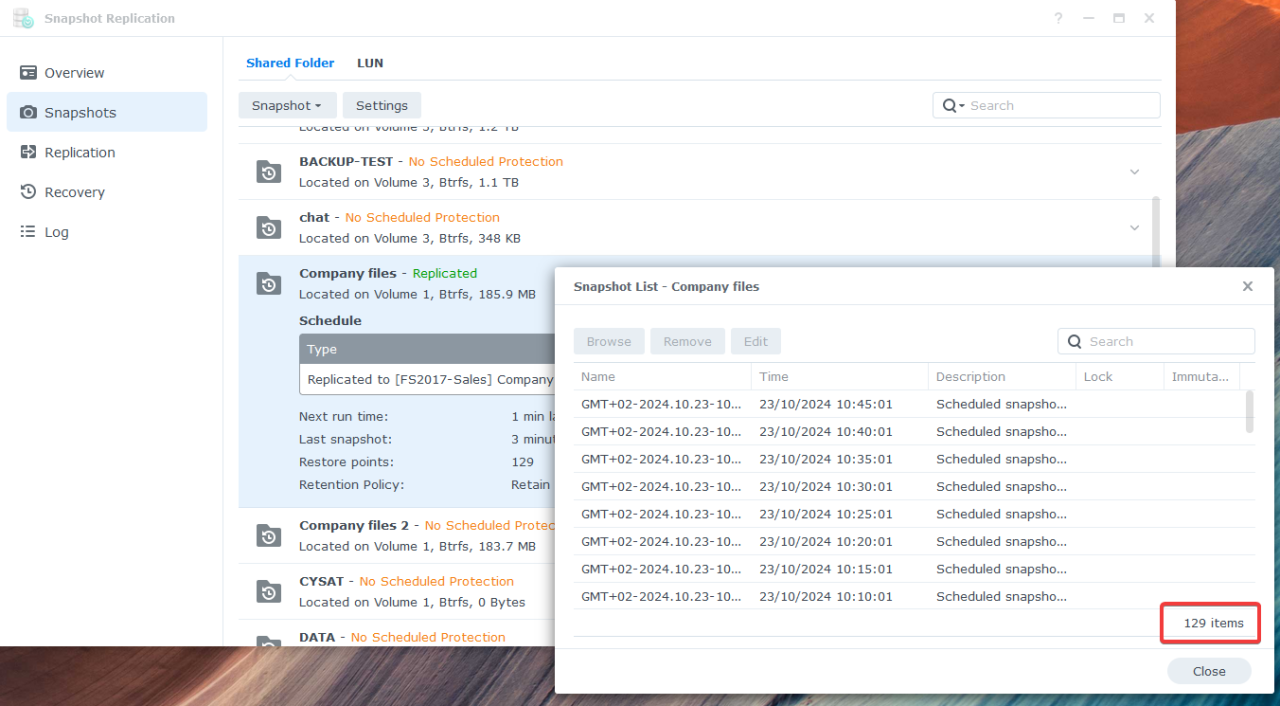
Task: Click the Snapshot Replication app logo
Action: [x=22, y=18]
